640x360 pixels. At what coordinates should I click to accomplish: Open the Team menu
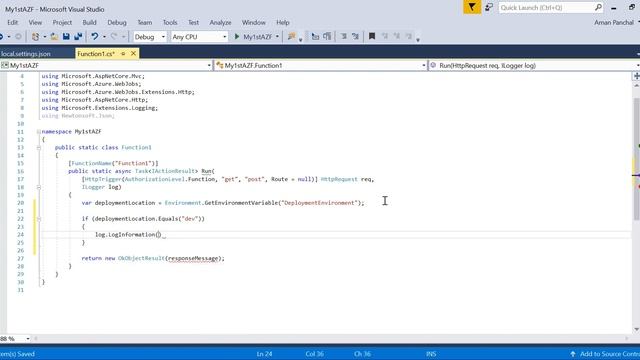[x=144, y=22]
